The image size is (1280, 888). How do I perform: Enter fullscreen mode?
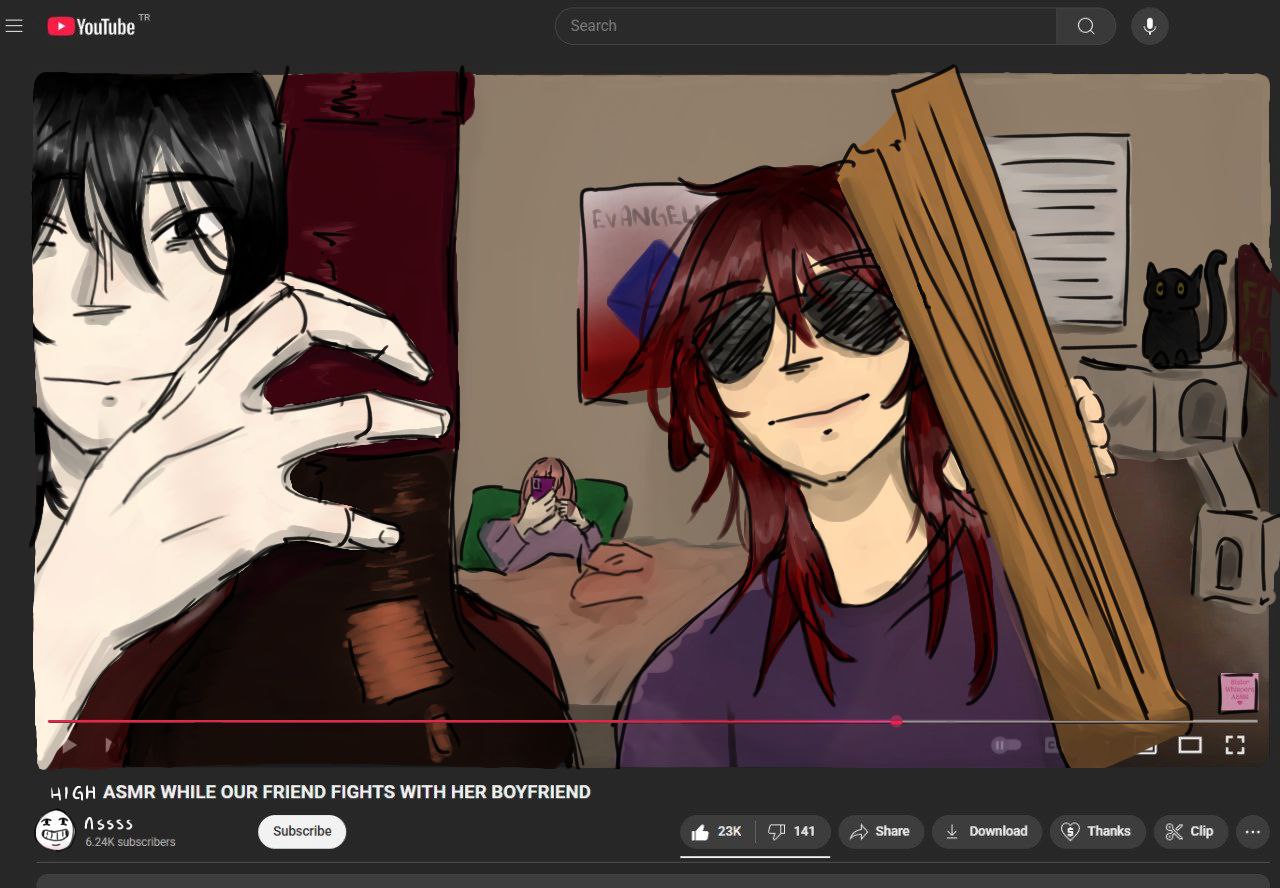click(1235, 745)
